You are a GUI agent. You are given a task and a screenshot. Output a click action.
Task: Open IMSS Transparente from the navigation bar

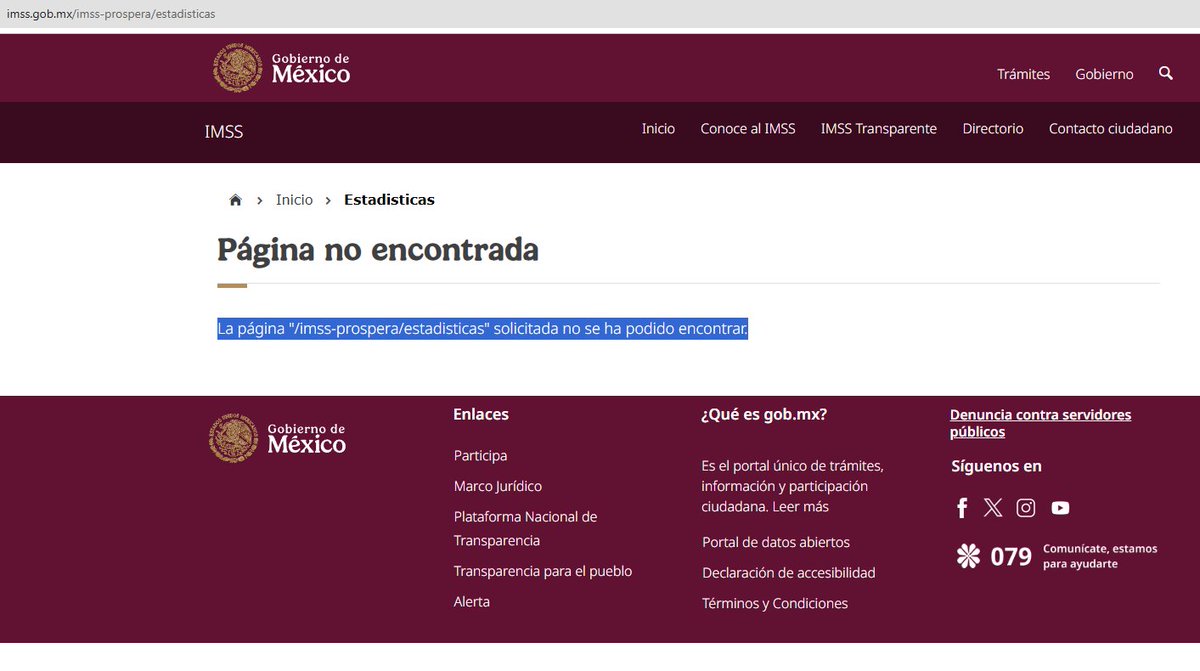click(x=878, y=128)
